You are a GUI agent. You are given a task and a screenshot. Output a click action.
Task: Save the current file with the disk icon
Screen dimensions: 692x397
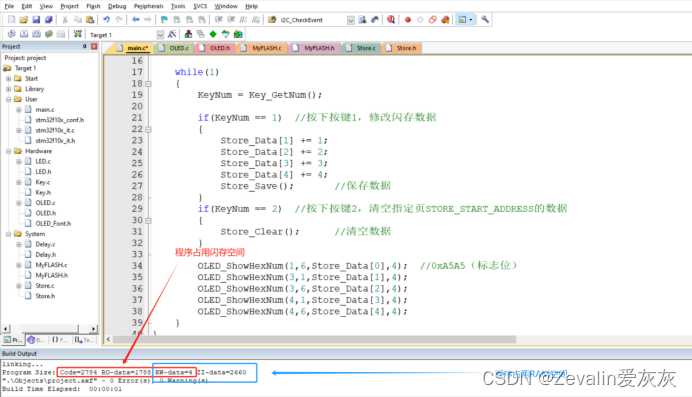point(36,19)
